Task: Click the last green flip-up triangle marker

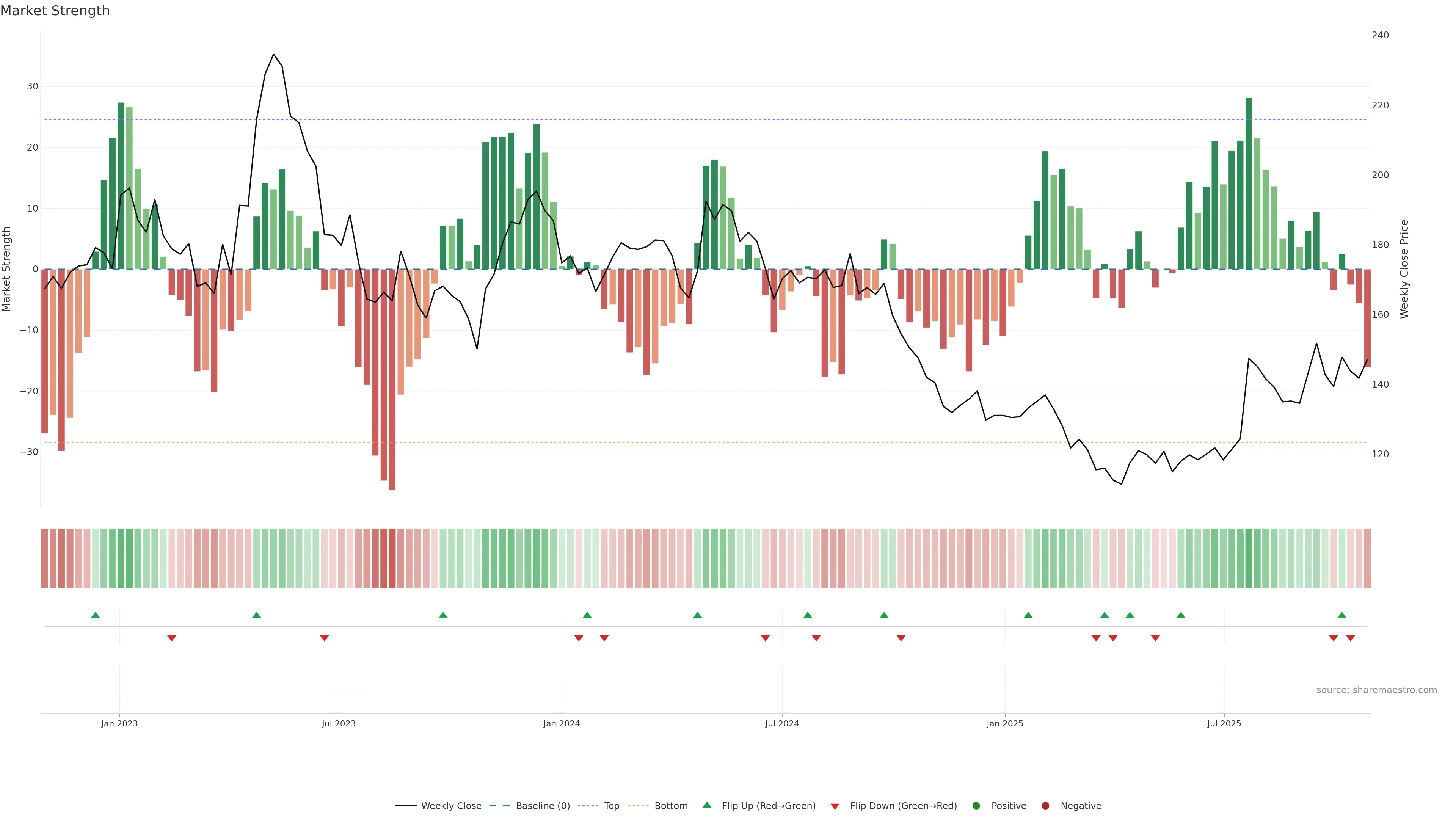Action: coord(1342,615)
